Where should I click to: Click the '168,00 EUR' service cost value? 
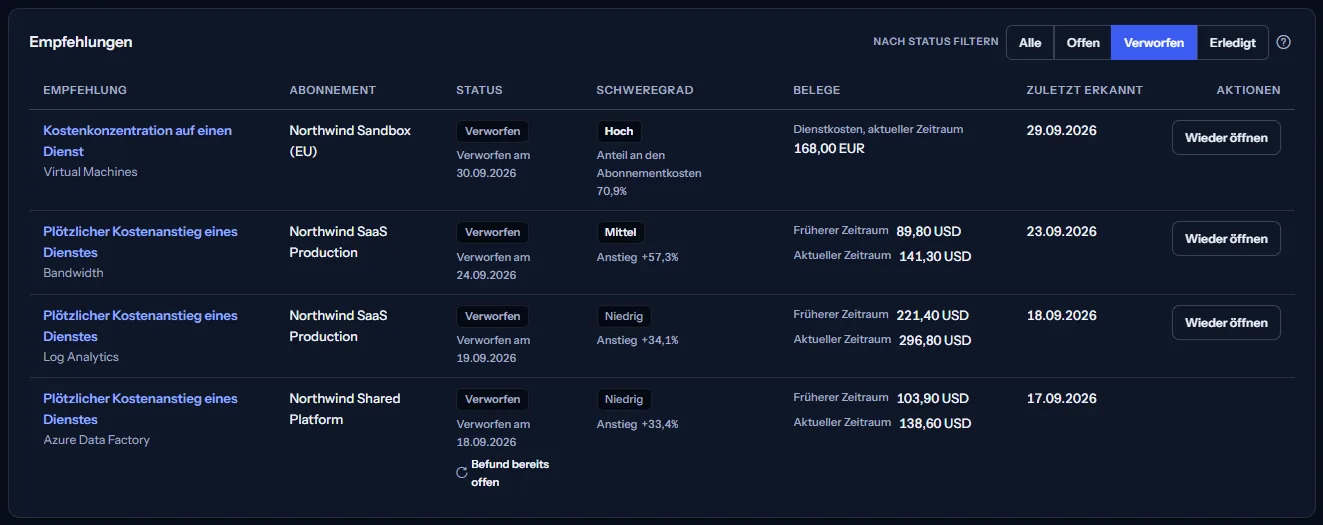click(x=829, y=149)
